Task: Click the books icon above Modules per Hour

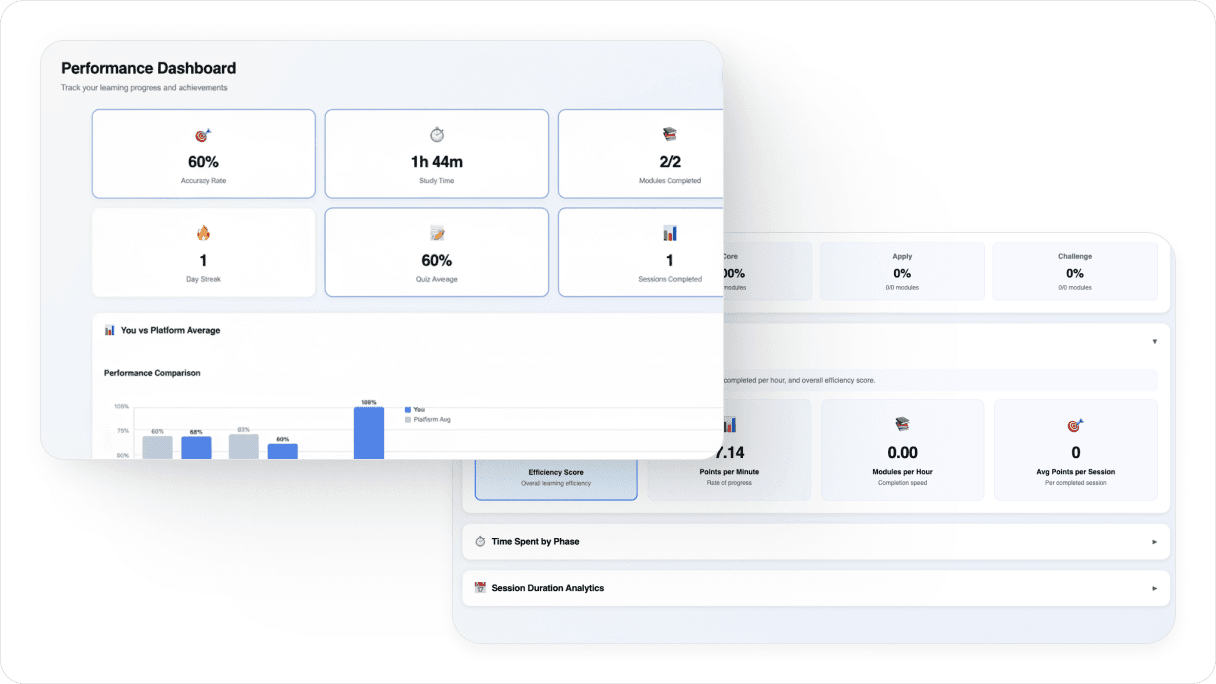Action: (902, 425)
